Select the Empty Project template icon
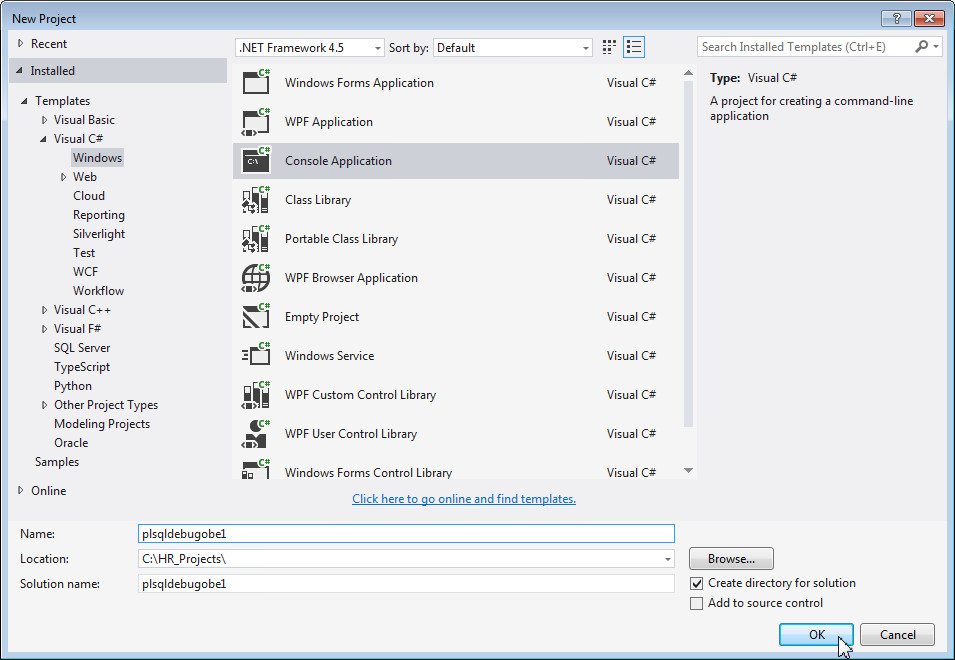Screen dimensions: 955x660 point(257,316)
